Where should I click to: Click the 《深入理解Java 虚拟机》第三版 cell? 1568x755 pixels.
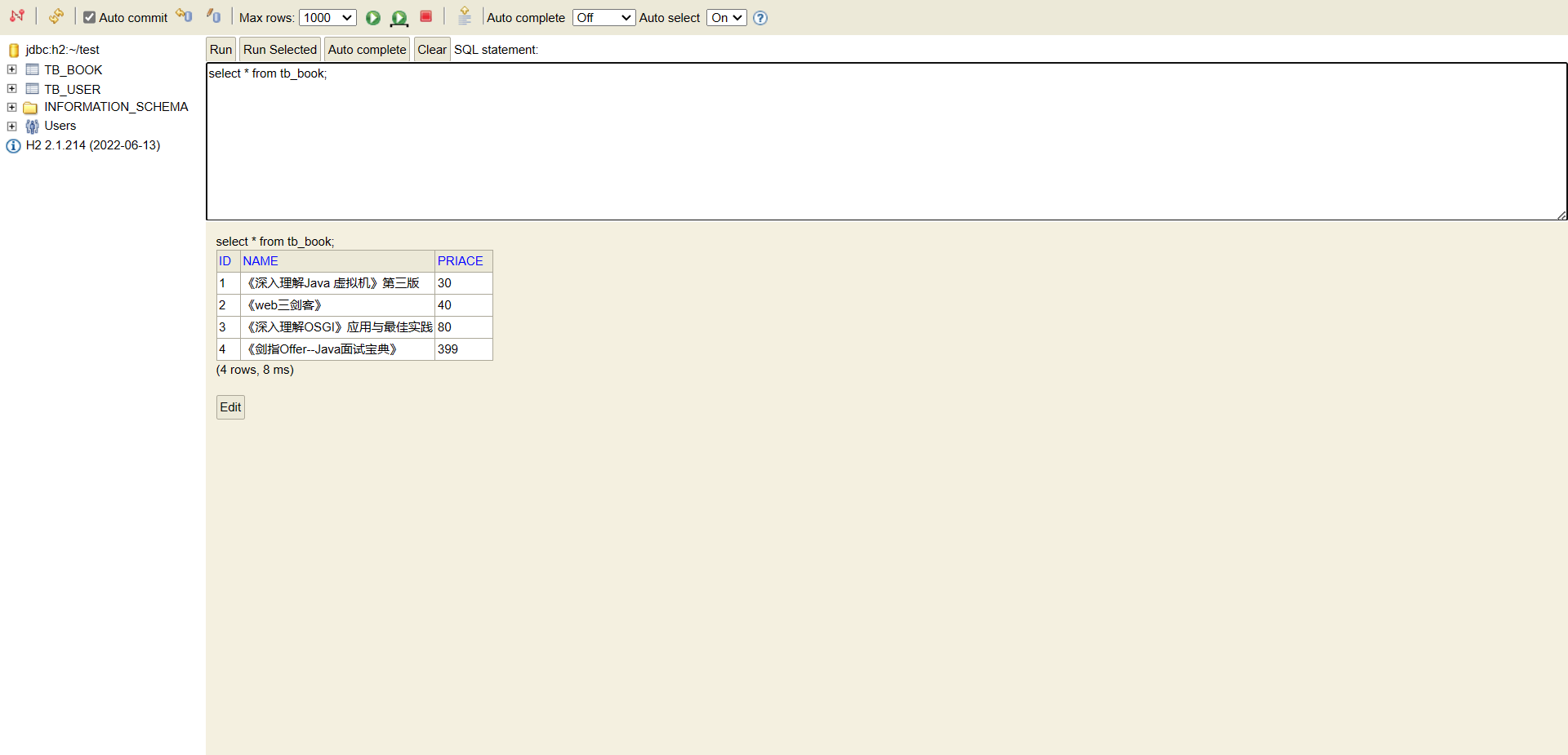pos(337,283)
